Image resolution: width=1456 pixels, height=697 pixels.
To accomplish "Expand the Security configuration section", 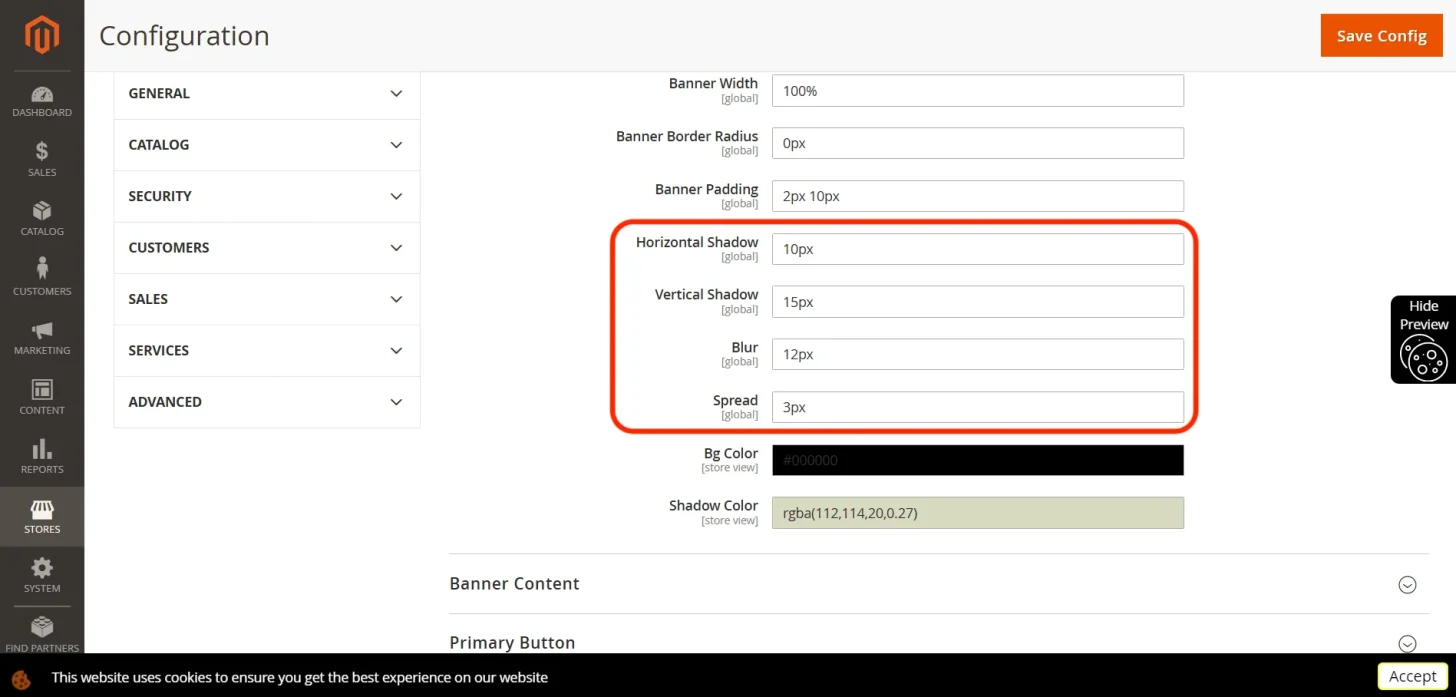I will click(267, 196).
